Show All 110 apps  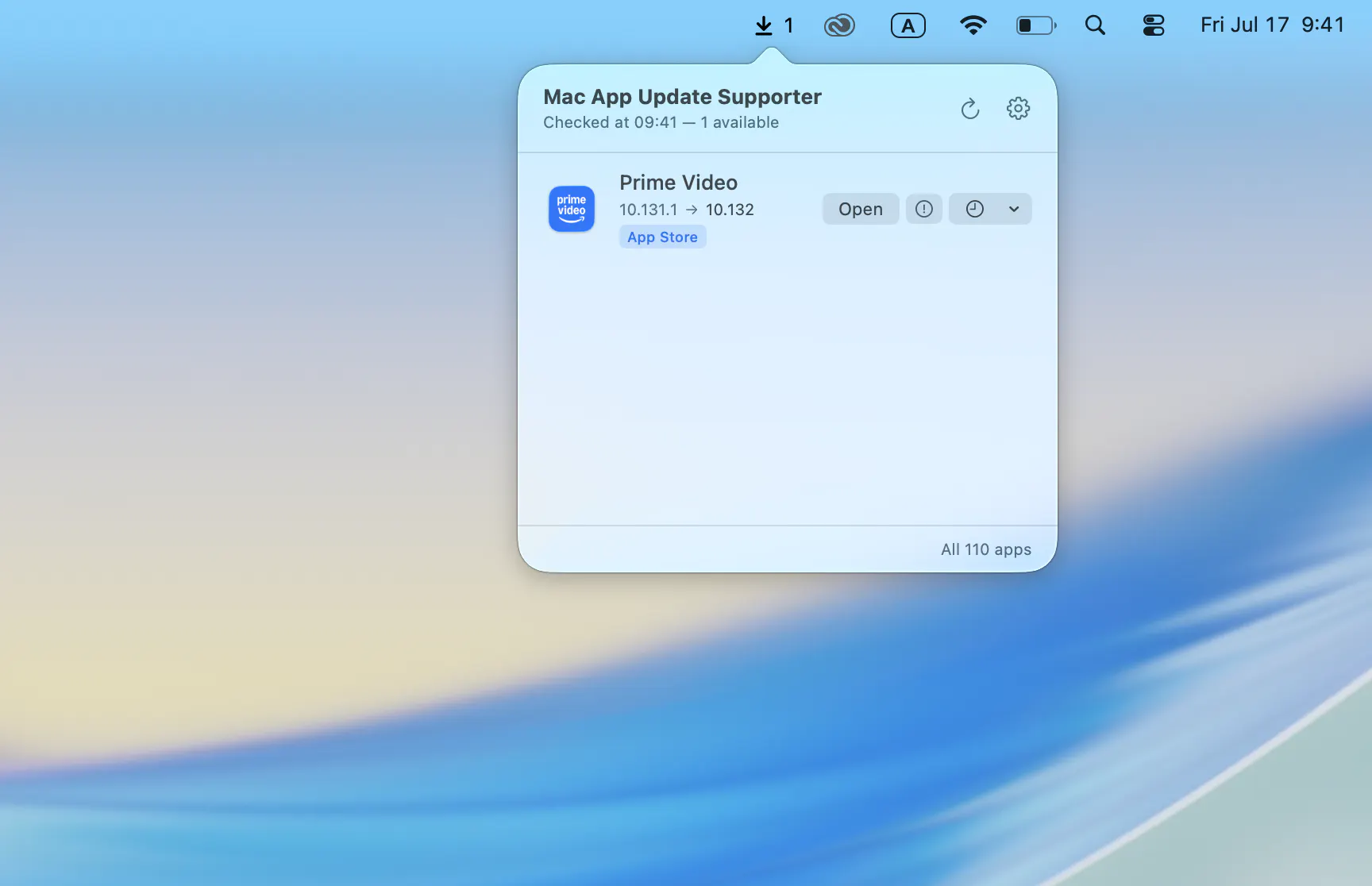tap(986, 549)
